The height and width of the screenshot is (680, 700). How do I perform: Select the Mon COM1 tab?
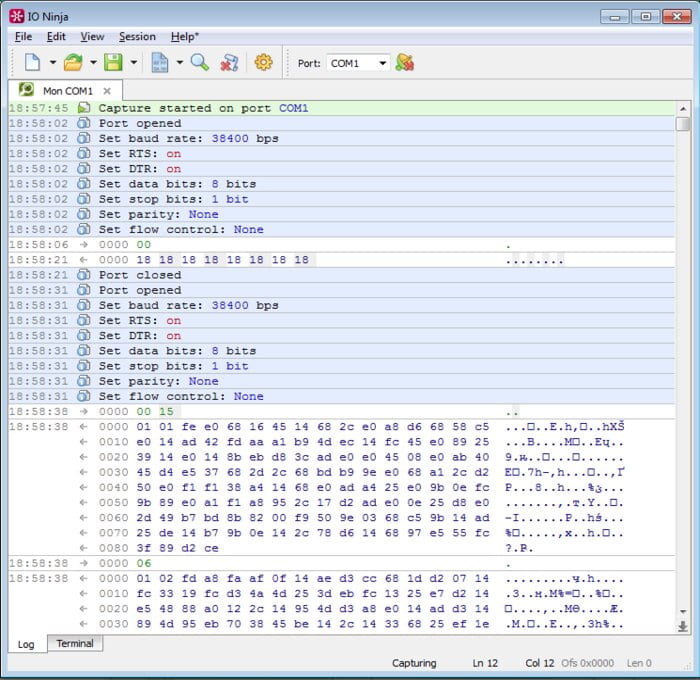tap(65, 91)
